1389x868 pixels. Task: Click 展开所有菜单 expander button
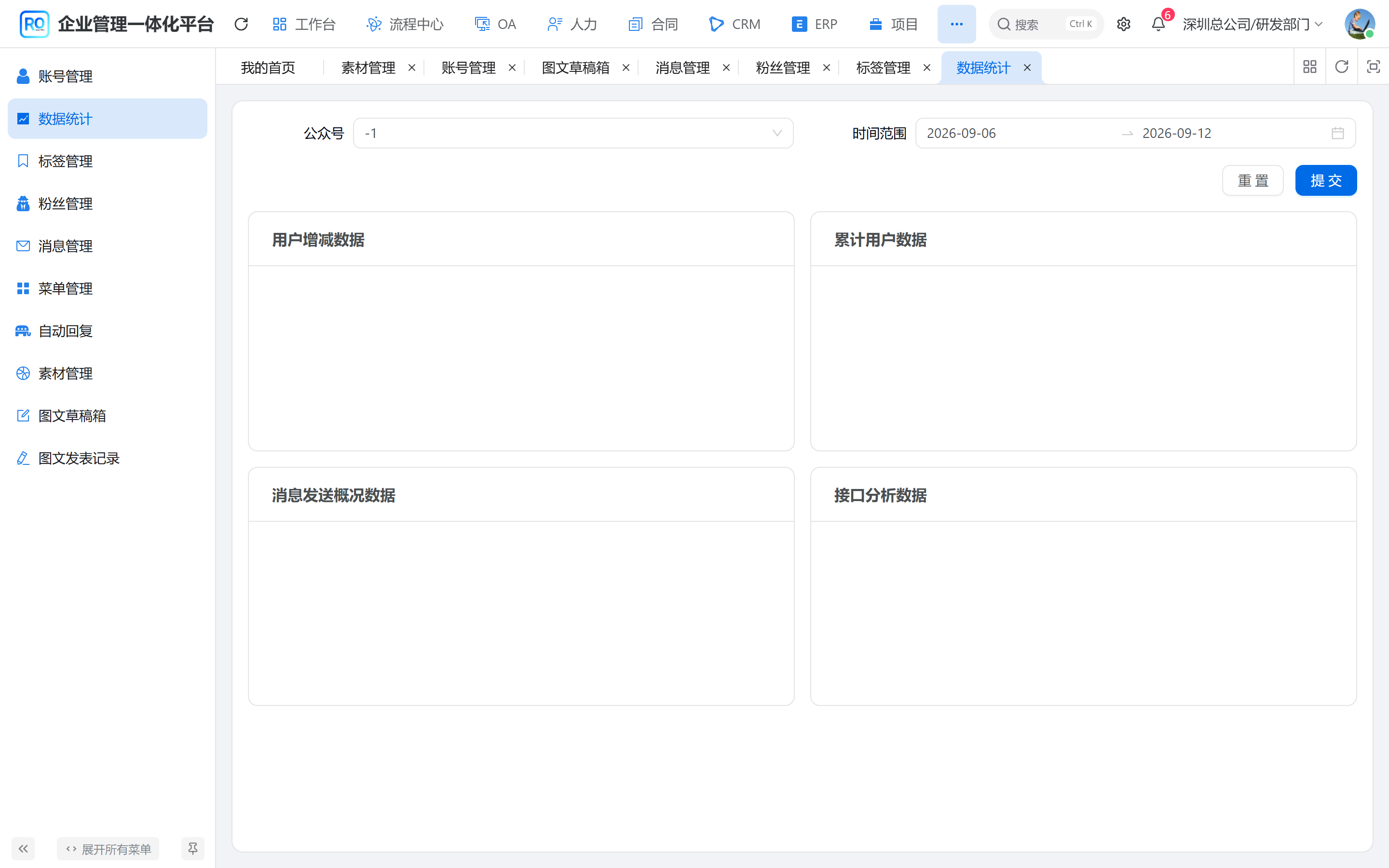108,849
